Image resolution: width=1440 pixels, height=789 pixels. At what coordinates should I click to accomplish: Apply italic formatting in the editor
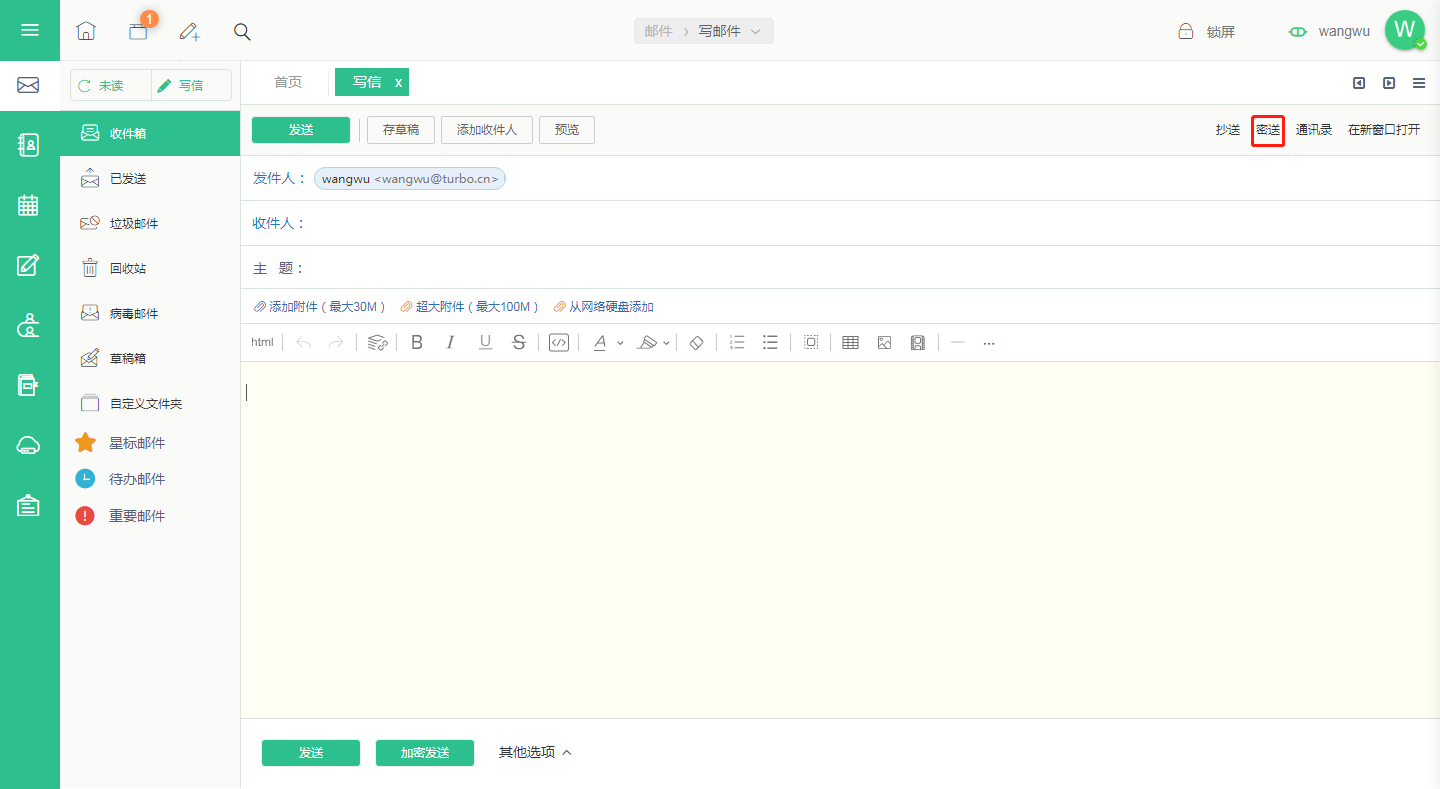pos(451,343)
